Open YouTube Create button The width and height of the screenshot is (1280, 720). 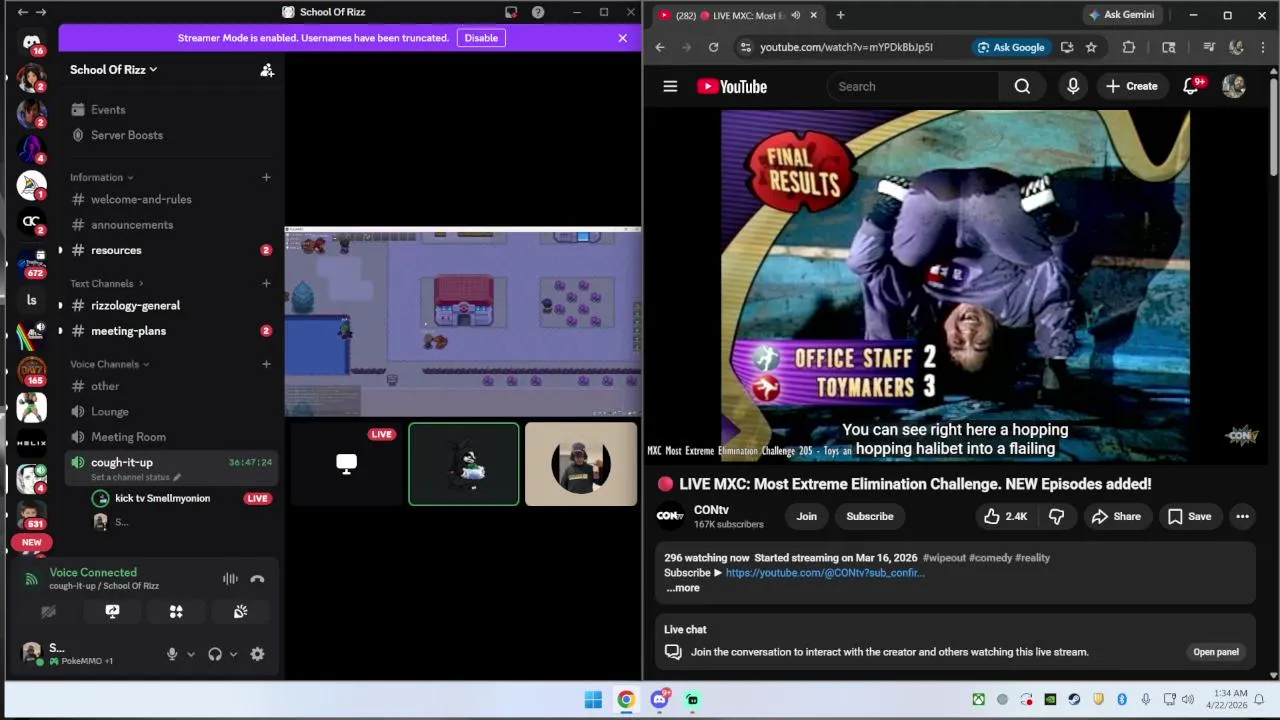1132,86
